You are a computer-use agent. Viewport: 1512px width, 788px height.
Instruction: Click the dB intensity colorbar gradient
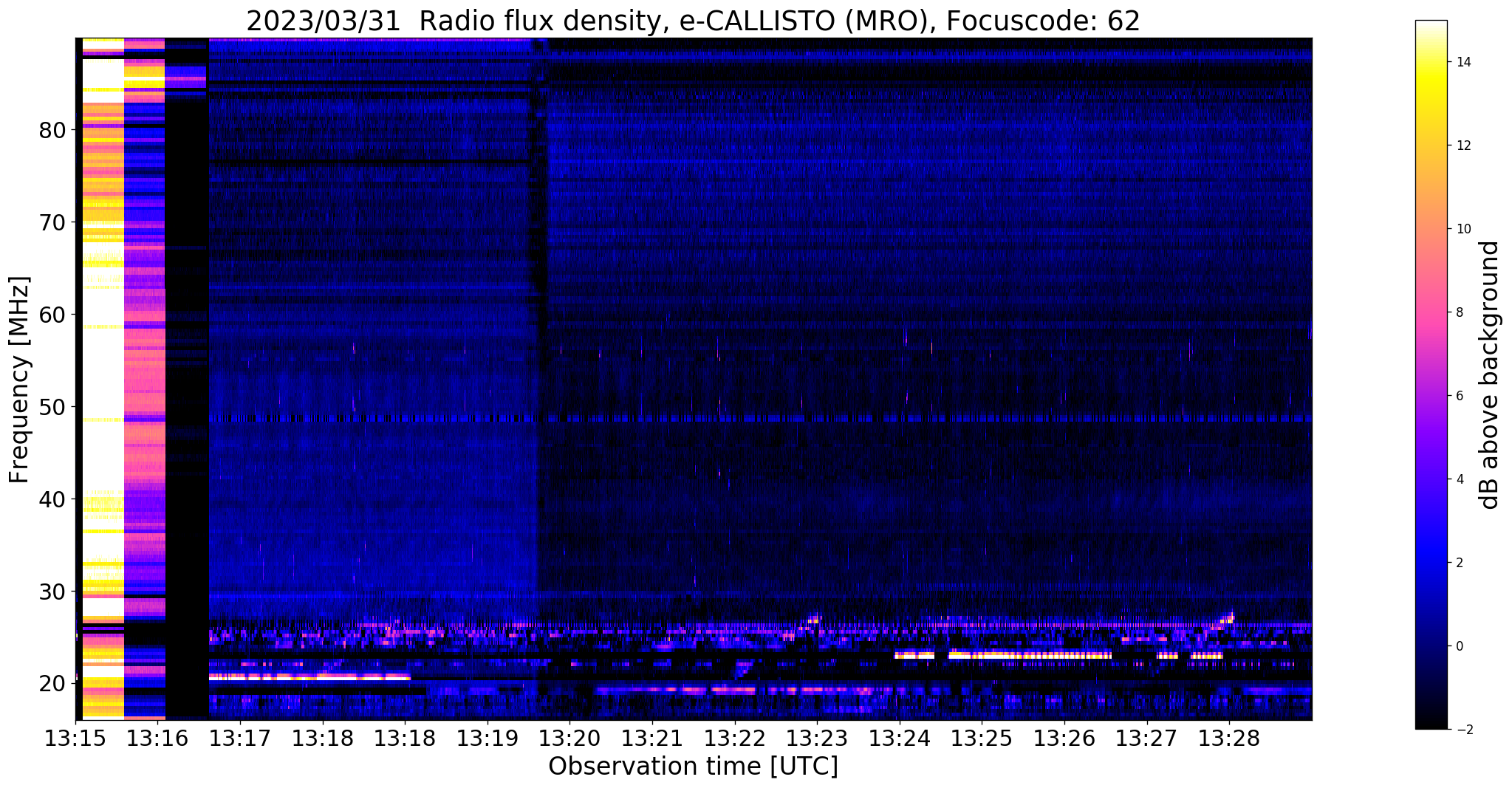(1431, 375)
